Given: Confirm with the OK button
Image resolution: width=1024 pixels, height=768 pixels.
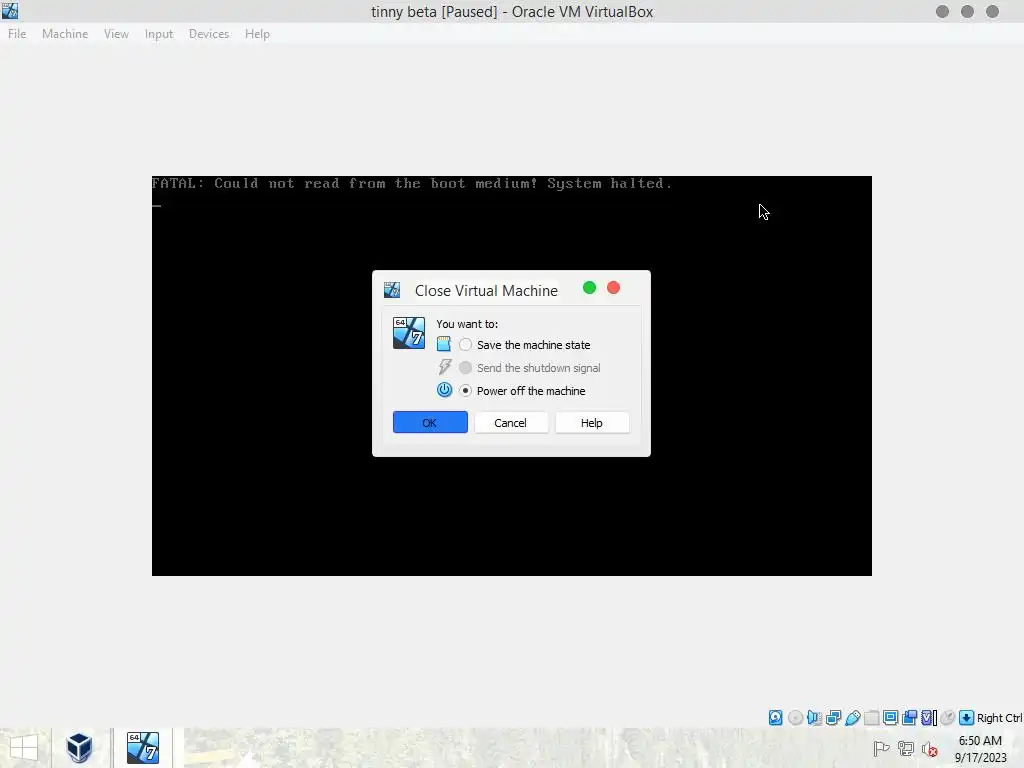Looking at the screenshot, I should 430,423.
